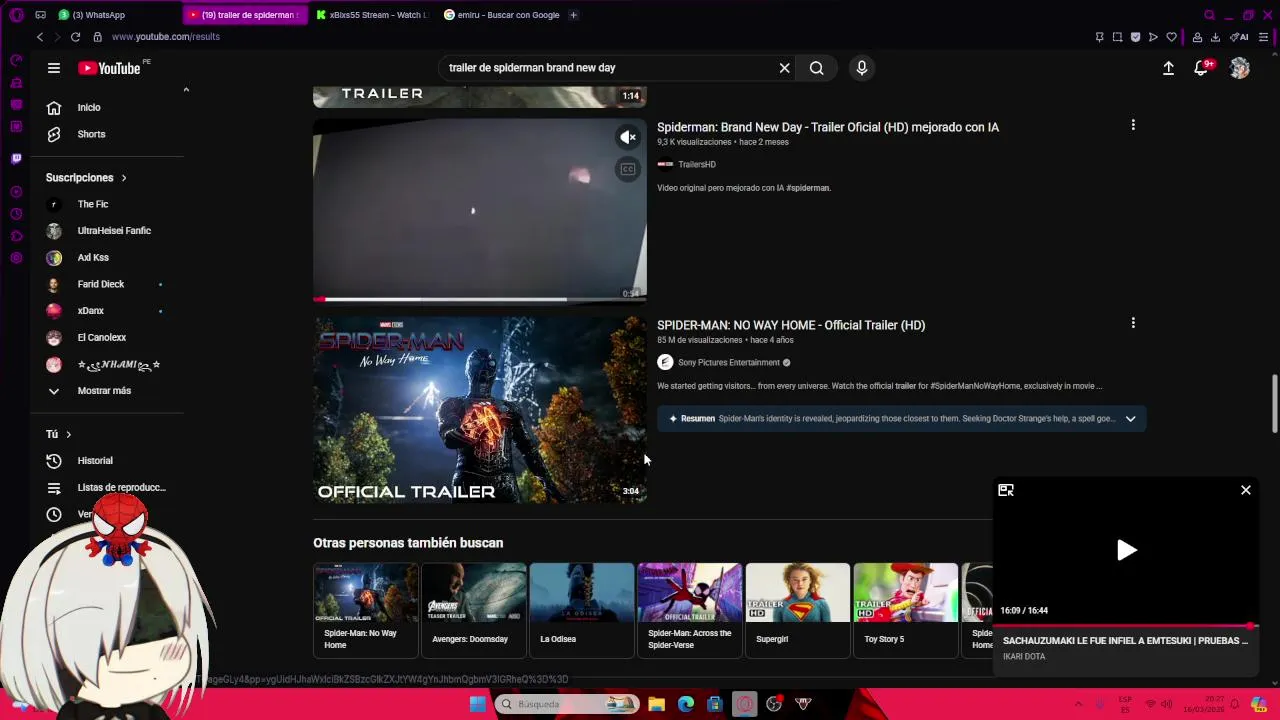Select the Avengers: Doomsday suggestion card
This screenshot has width=1280, height=720.
474,610
